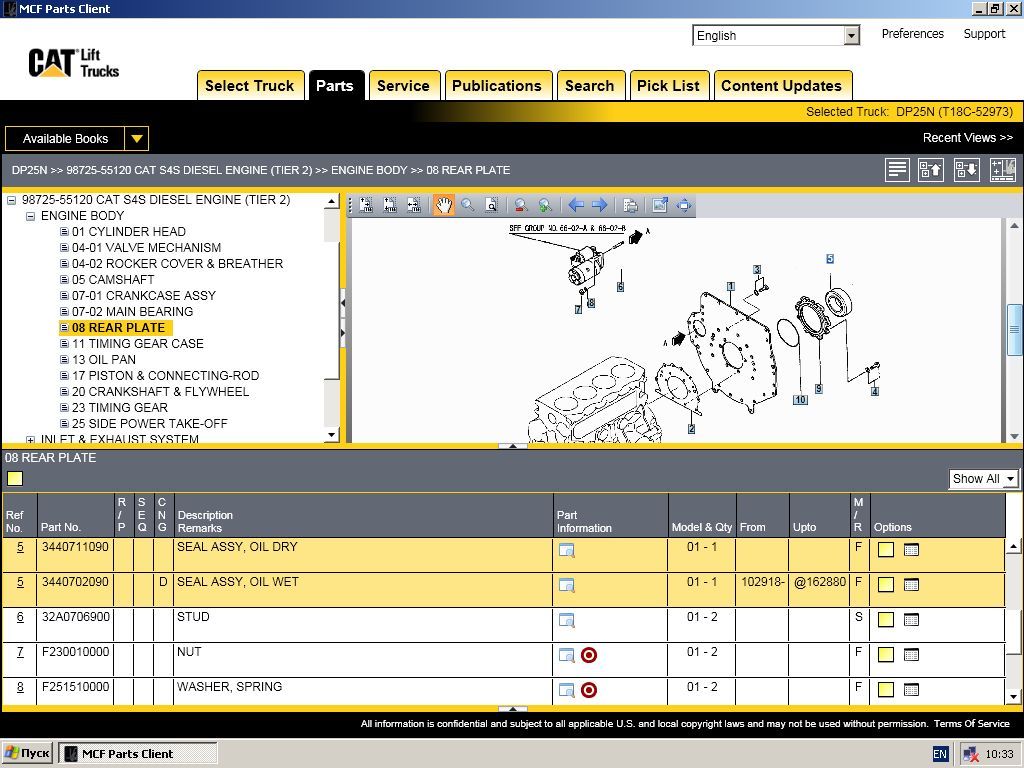Viewport: 1024px width, 768px height.
Task: Click the red target icon in WASHER, SPRING row
Action: pyautogui.click(x=589, y=690)
